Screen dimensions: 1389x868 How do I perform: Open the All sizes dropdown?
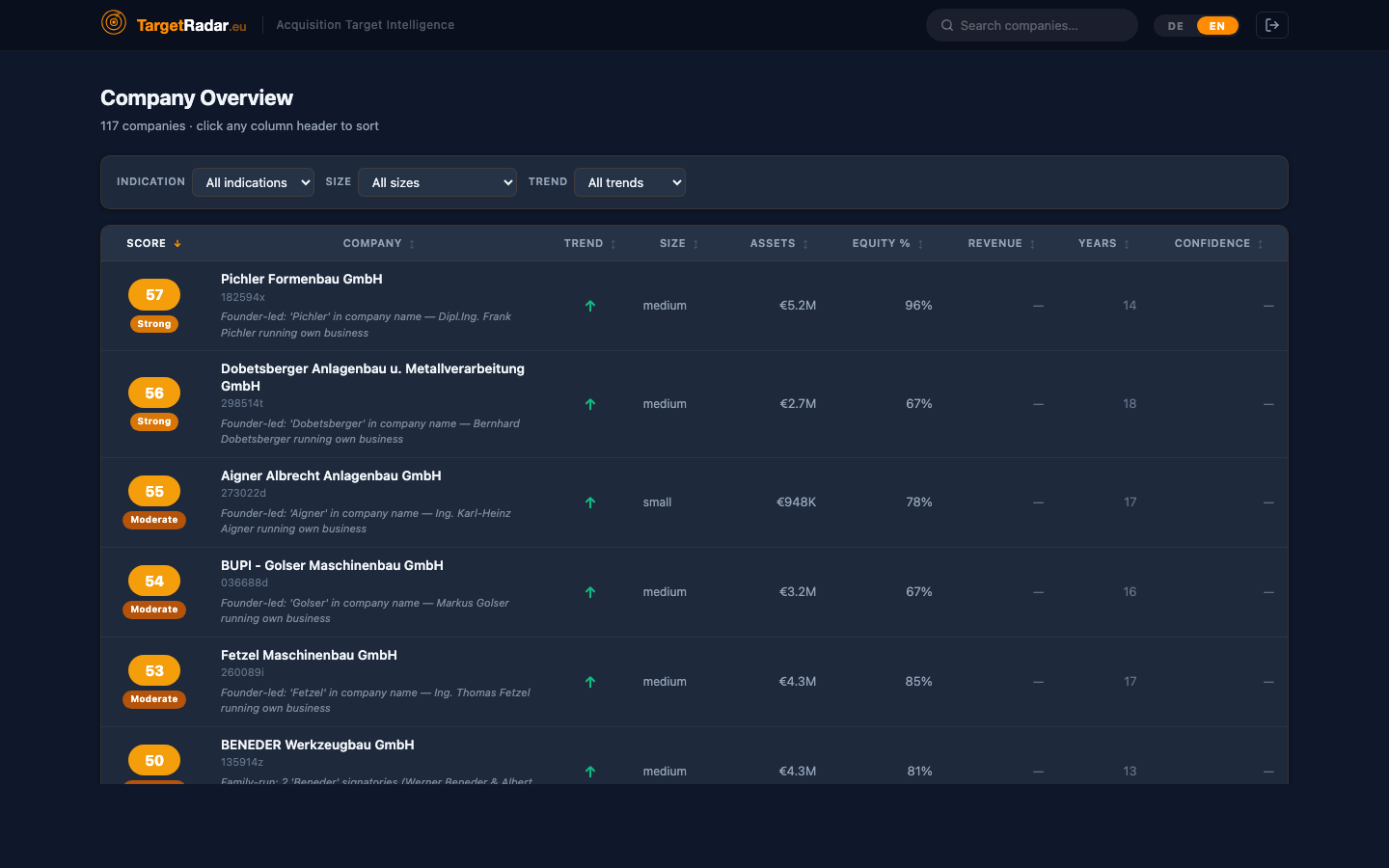pos(437,182)
